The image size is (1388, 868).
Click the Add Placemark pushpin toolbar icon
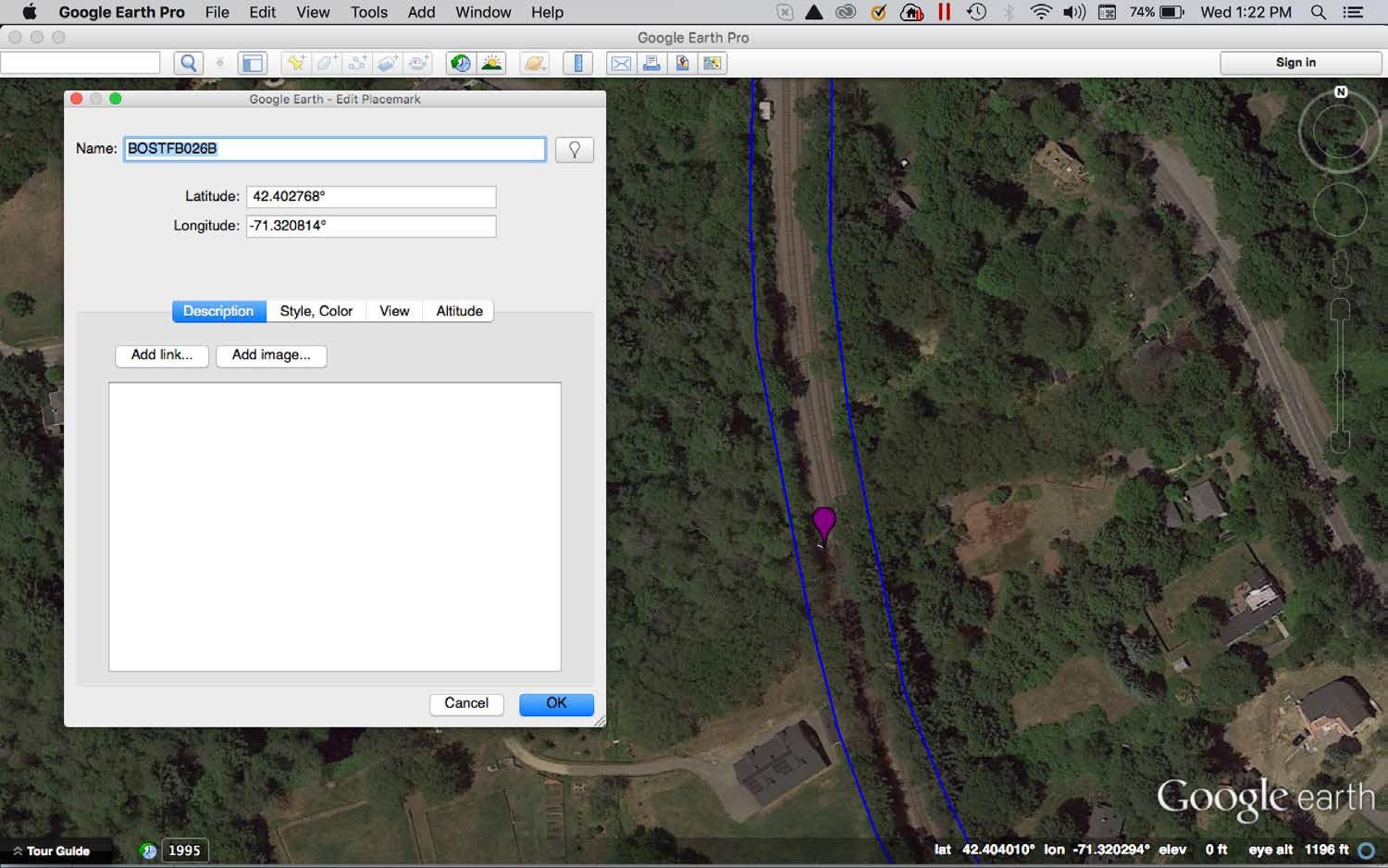pos(295,63)
